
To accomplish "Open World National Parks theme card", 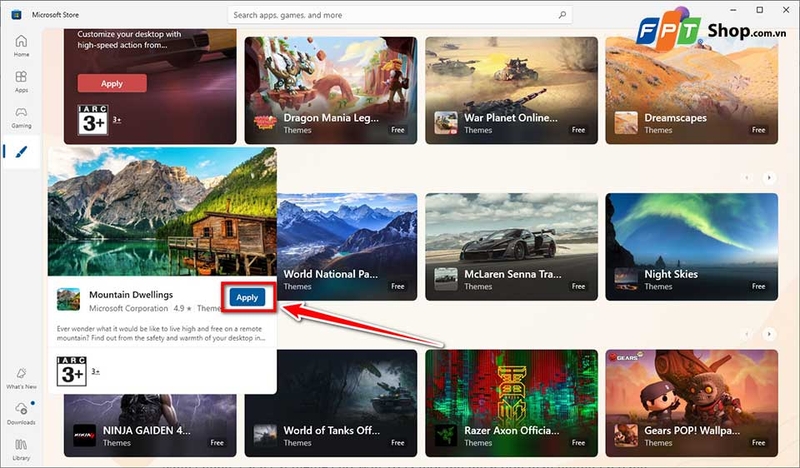I will point(347,247).
